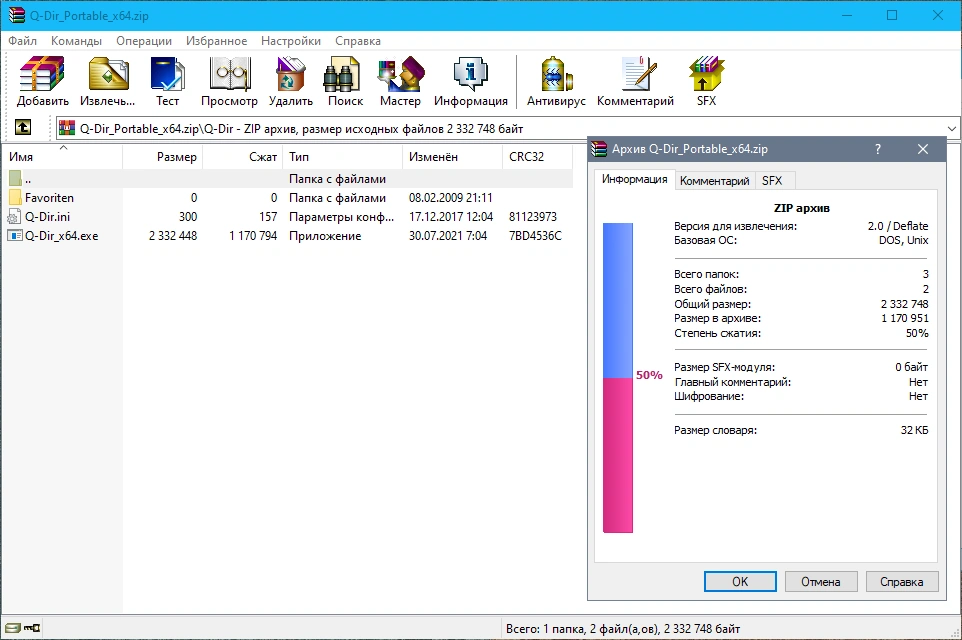Click the 50% label beside ratio bar
Screen dimensions: 962x640
pos(649,375)
